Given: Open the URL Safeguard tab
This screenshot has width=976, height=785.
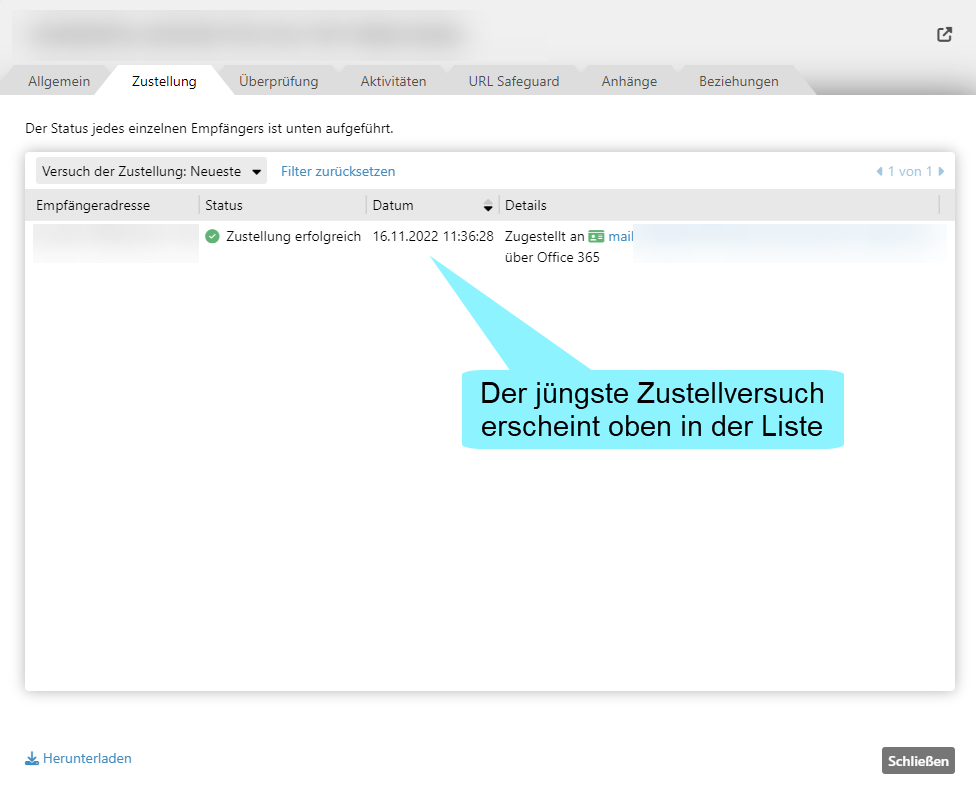Looking at the screenshot, I should tap(514, 82).
